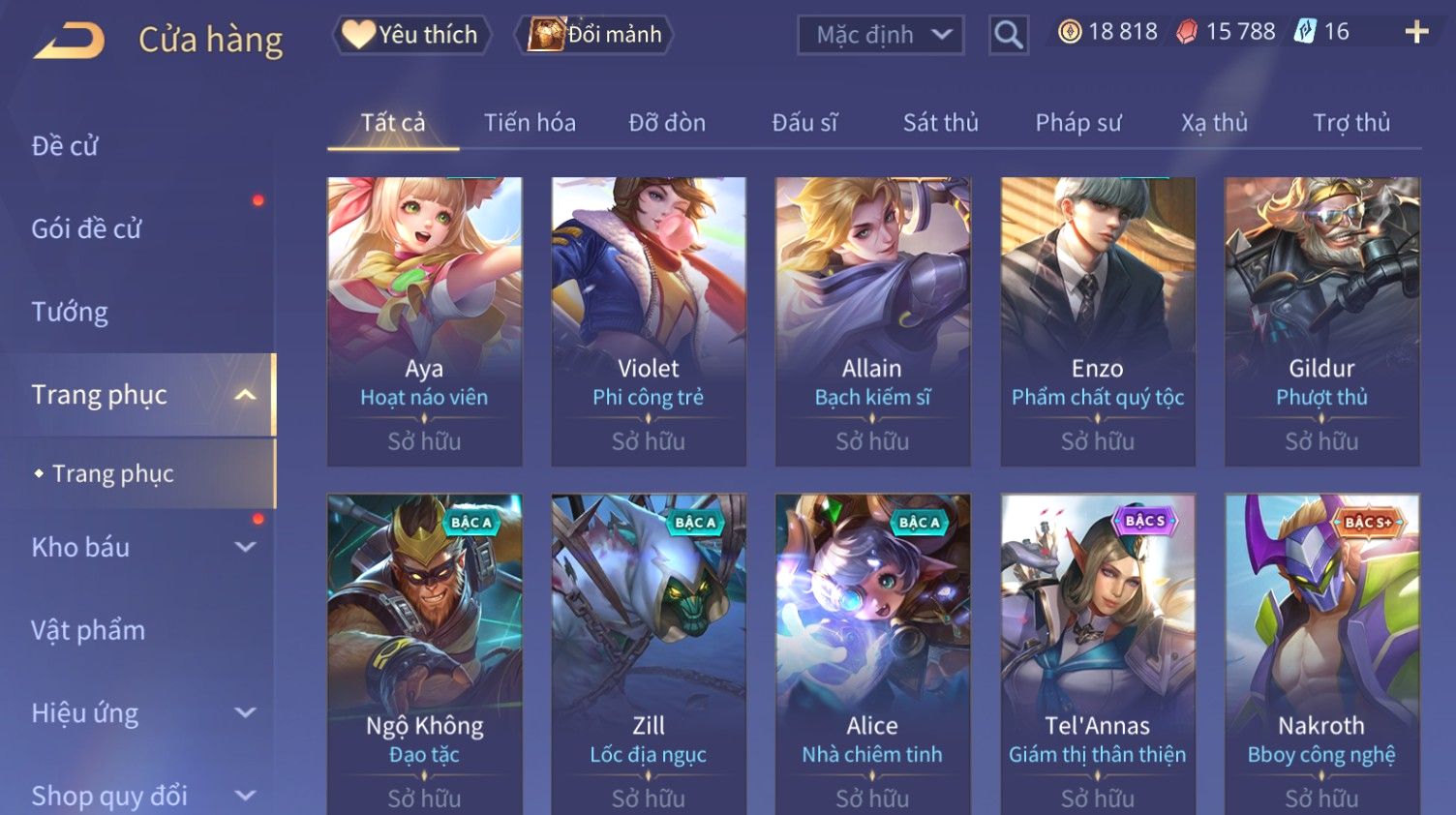Collapse the Trang phục section chevron
1456x815 pixels.
point(246,395)
